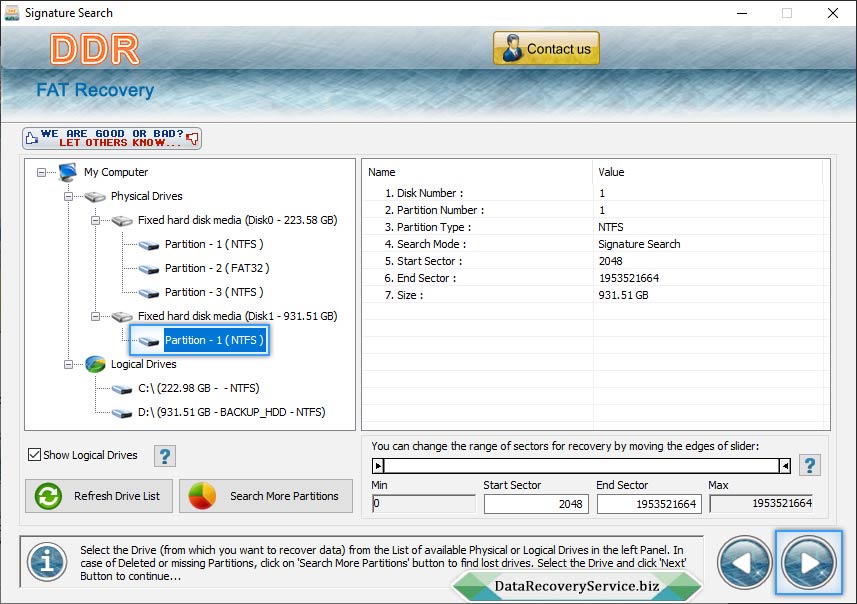
Task: Select the Physical Drives label
Action: click(146, 196)
